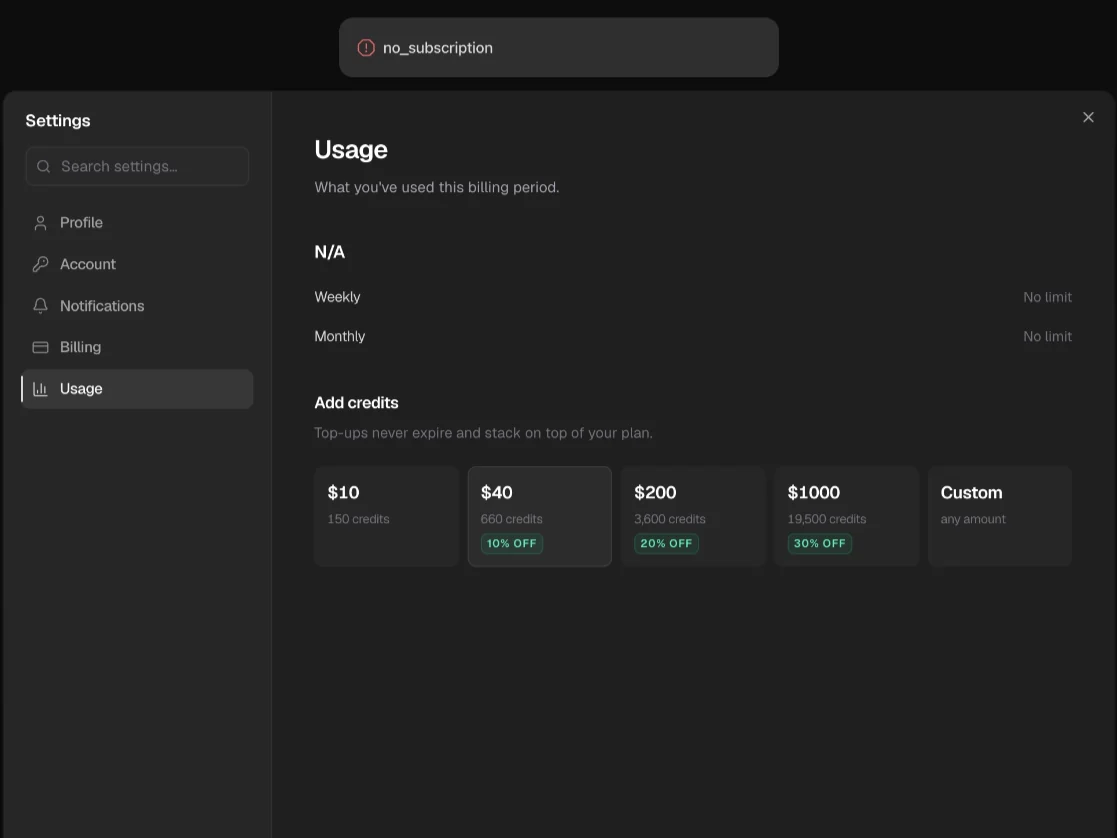This screenshot has height=838, width=1117.
Task: Choose the $40 credits top-up
Action: click(x=540, y=517)
